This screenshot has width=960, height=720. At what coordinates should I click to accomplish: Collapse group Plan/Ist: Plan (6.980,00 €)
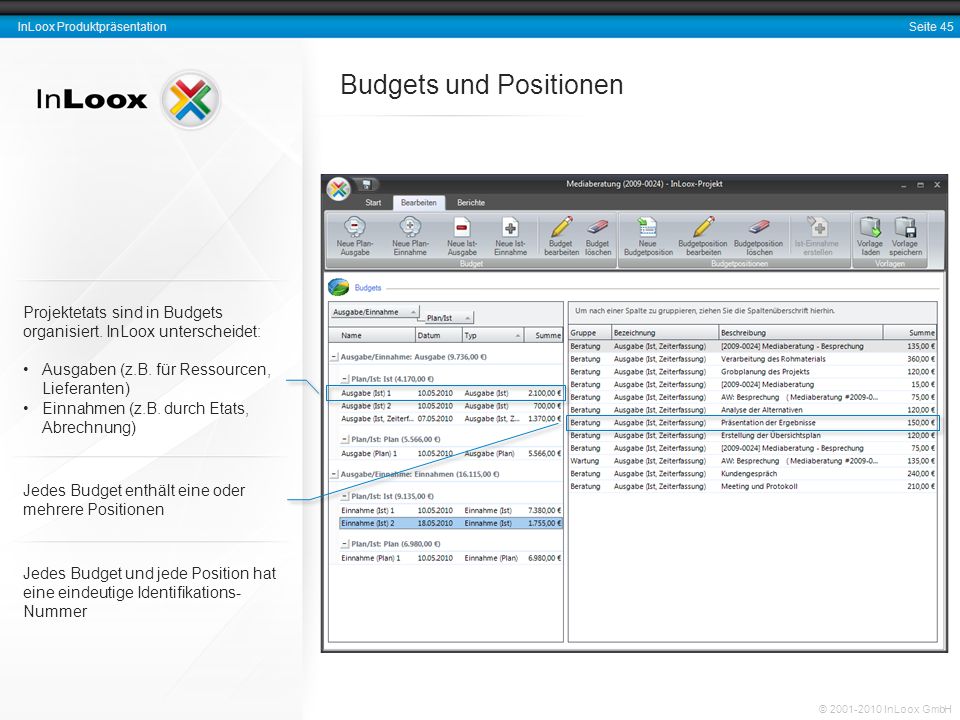[x=345, y=544]
